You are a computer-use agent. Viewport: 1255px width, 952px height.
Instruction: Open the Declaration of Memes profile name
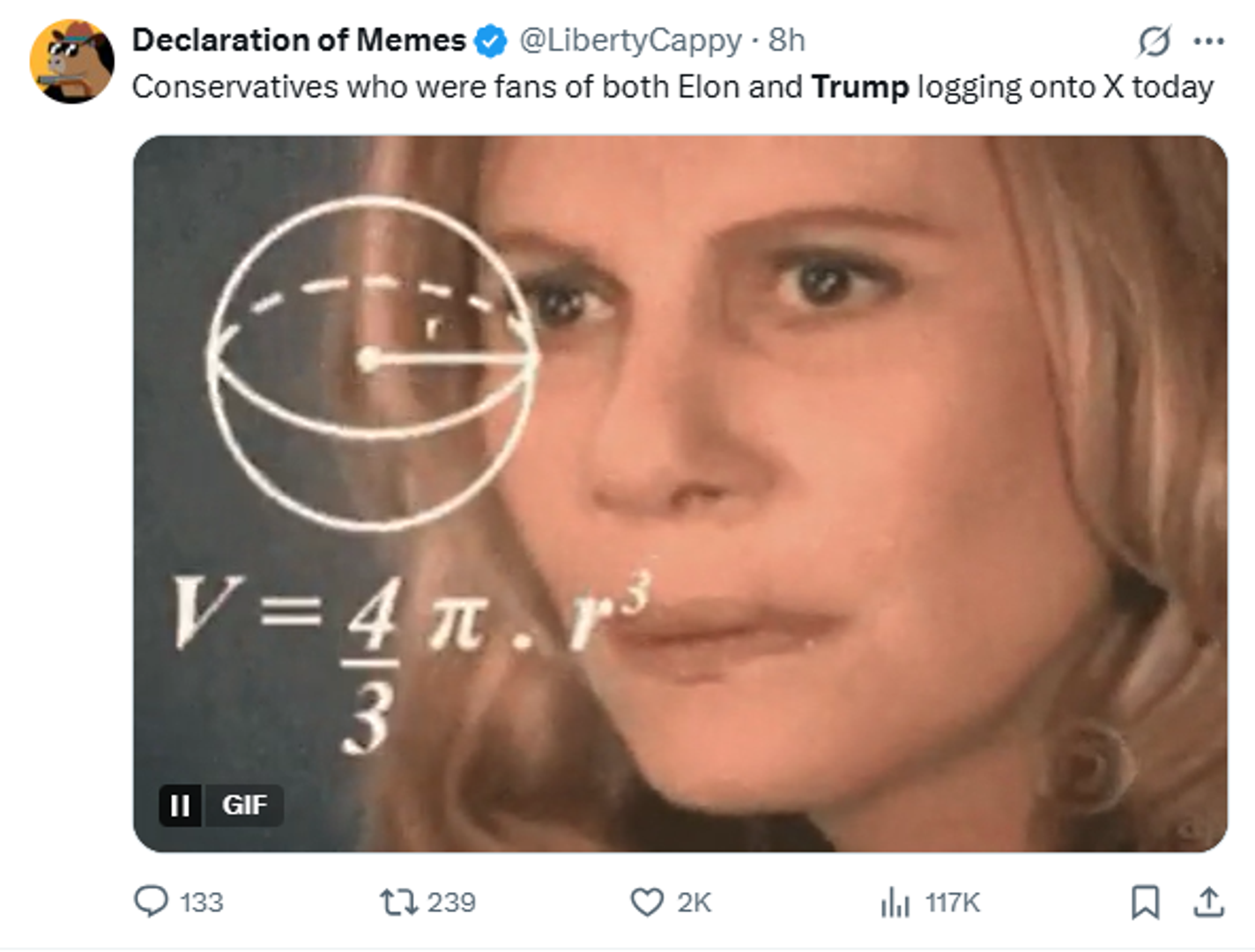(x=298, y=38)
